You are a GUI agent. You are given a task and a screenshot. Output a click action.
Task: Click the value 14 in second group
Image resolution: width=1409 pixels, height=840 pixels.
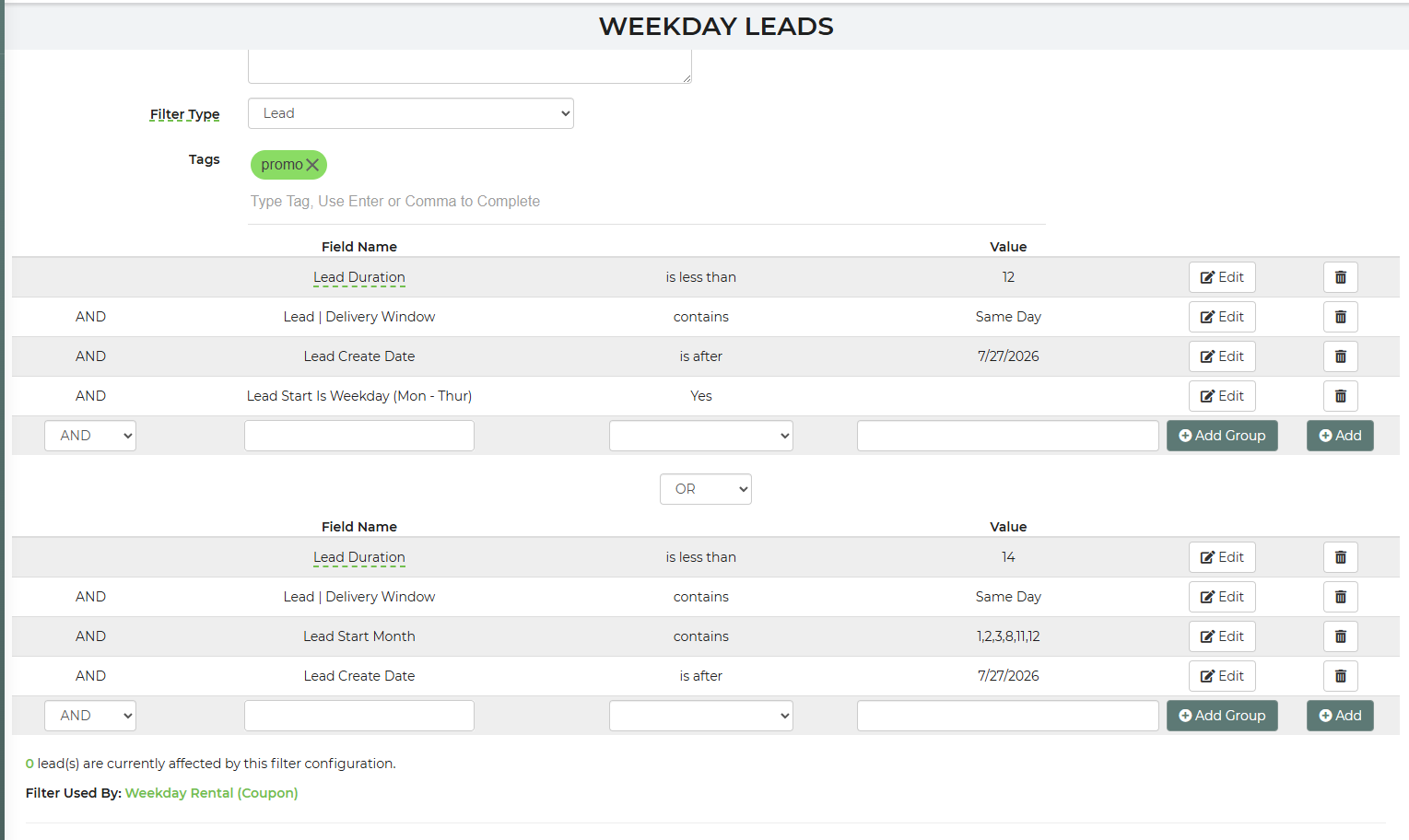coord(1008,557)
